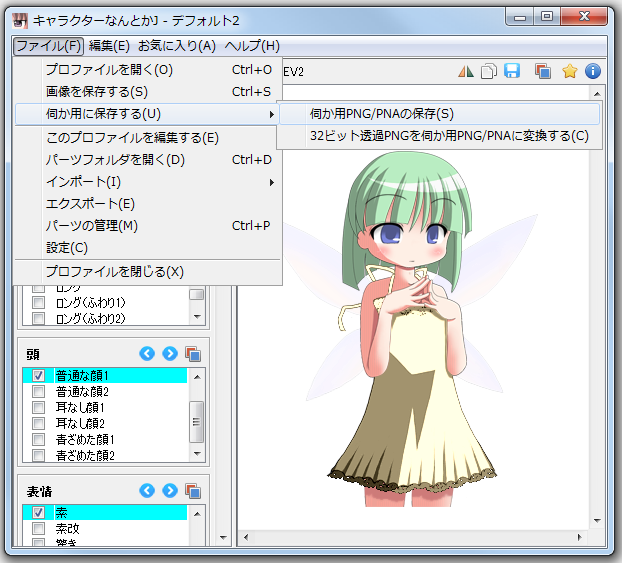Click scroll-down arrow of hair list

[x=197, y=317]
